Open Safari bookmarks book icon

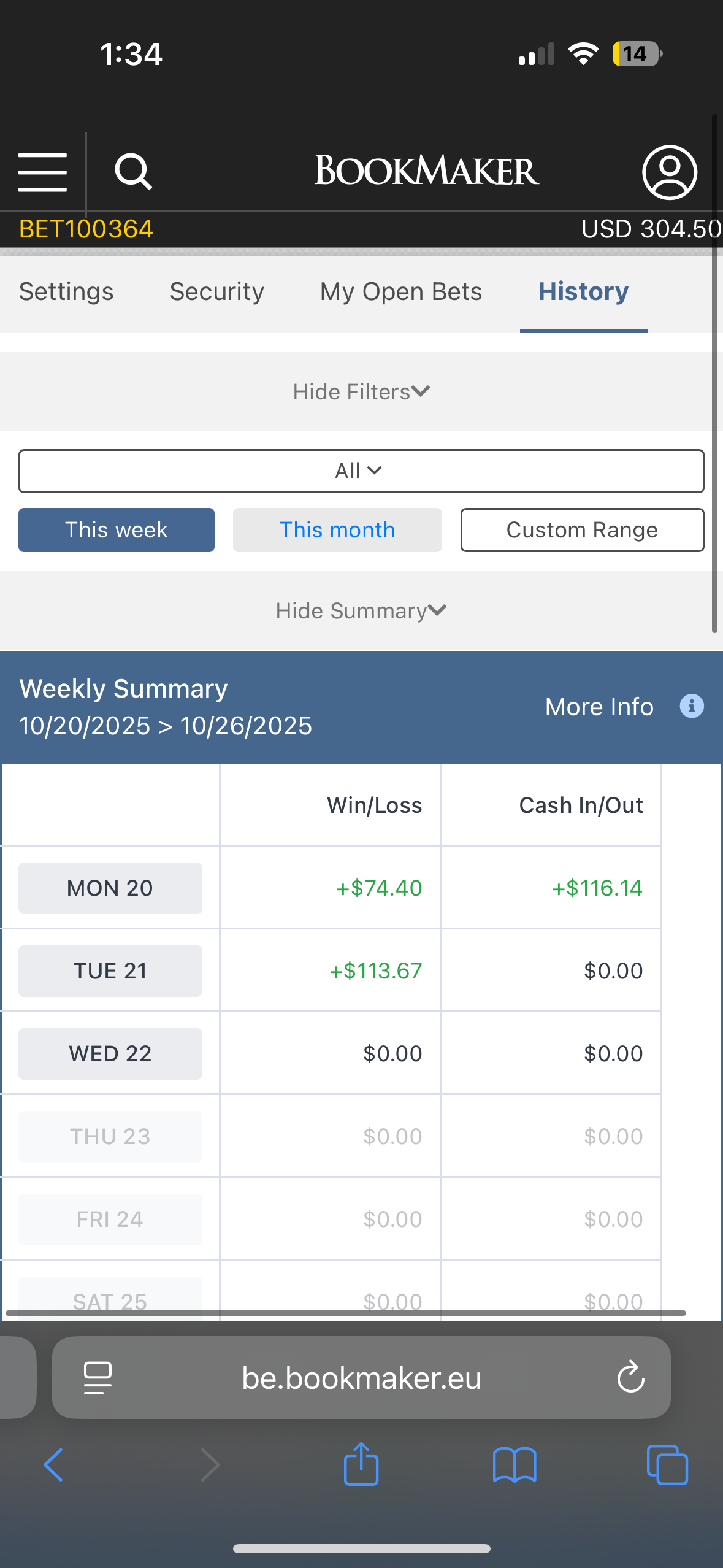(515, 1465)
